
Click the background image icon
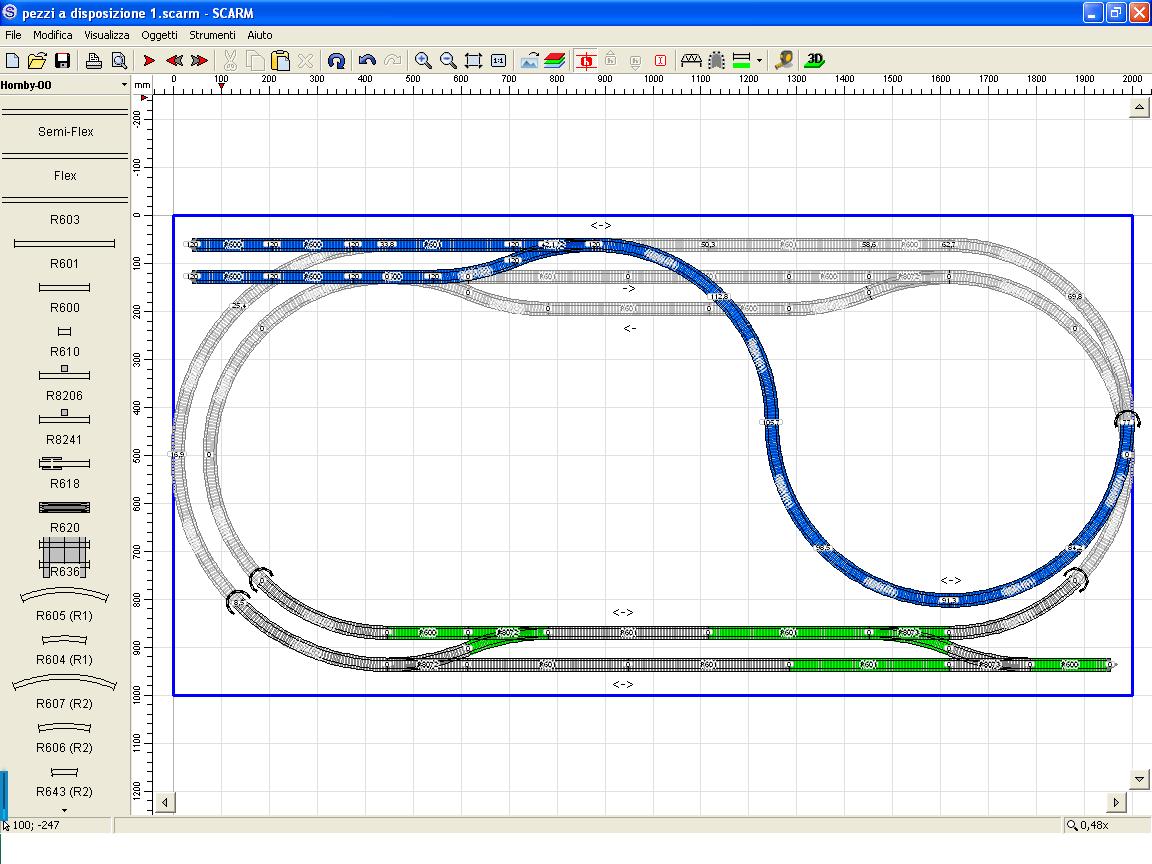point(530,60)
